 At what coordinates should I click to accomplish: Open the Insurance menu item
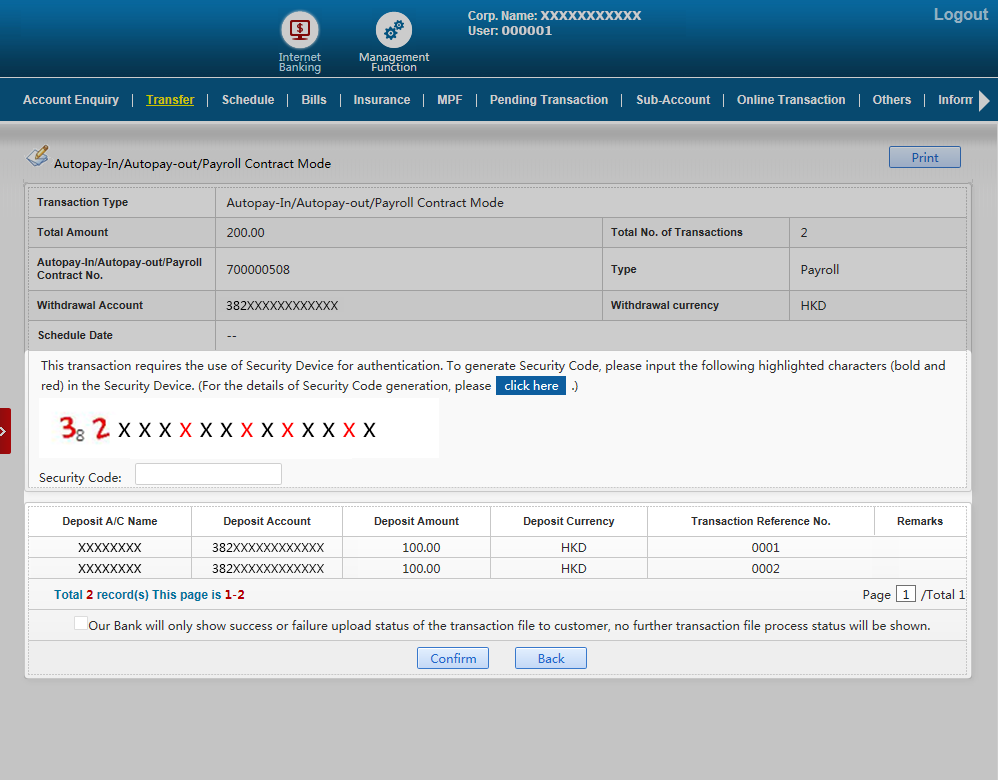(x=382, y=100)
